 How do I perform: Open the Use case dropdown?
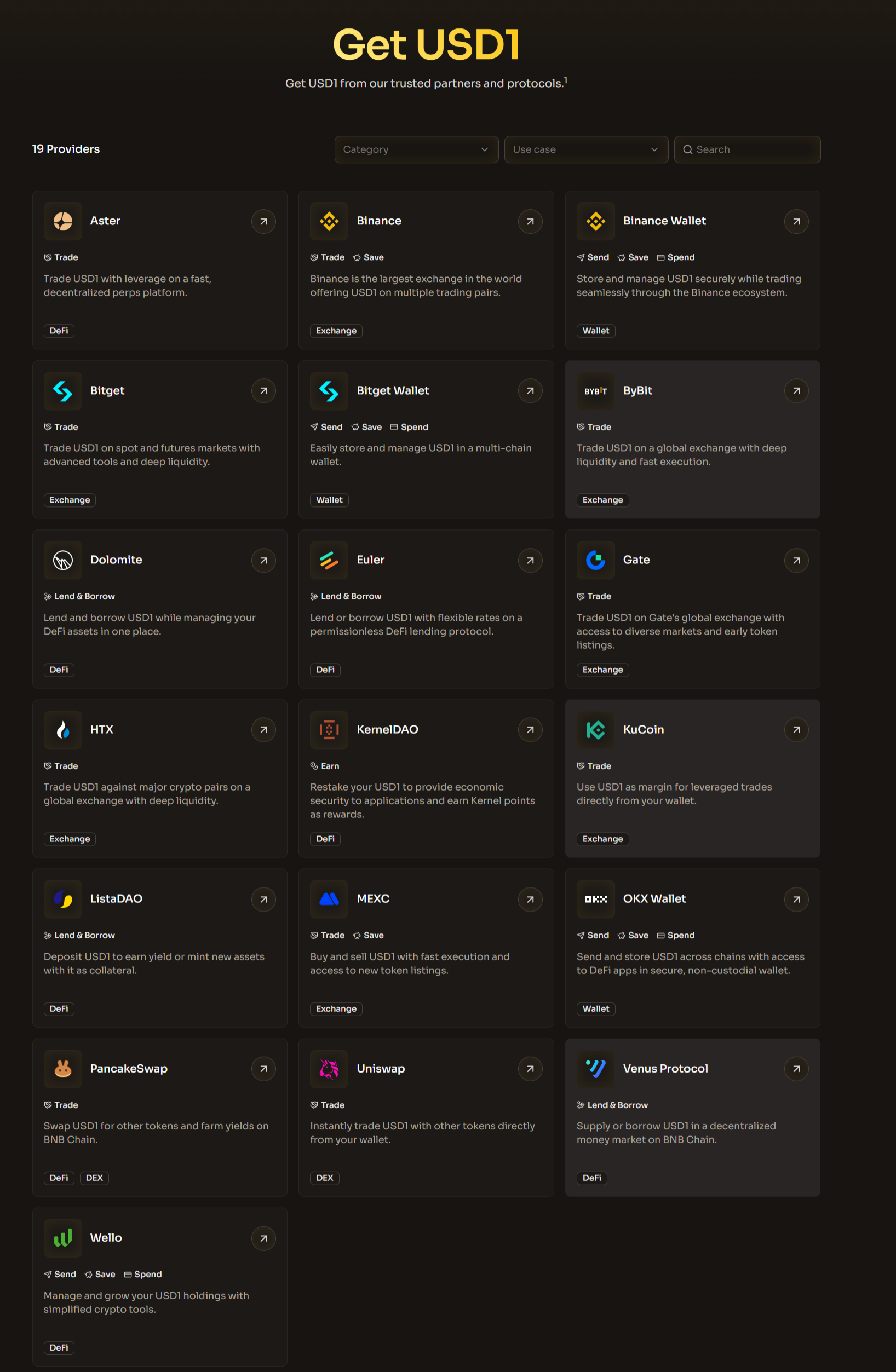point(586,149)
